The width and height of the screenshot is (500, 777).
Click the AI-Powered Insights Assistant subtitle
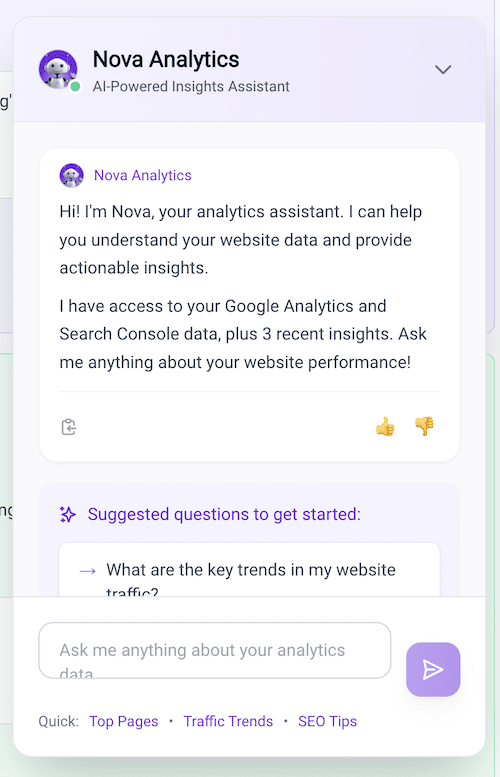tap(191, 87)
